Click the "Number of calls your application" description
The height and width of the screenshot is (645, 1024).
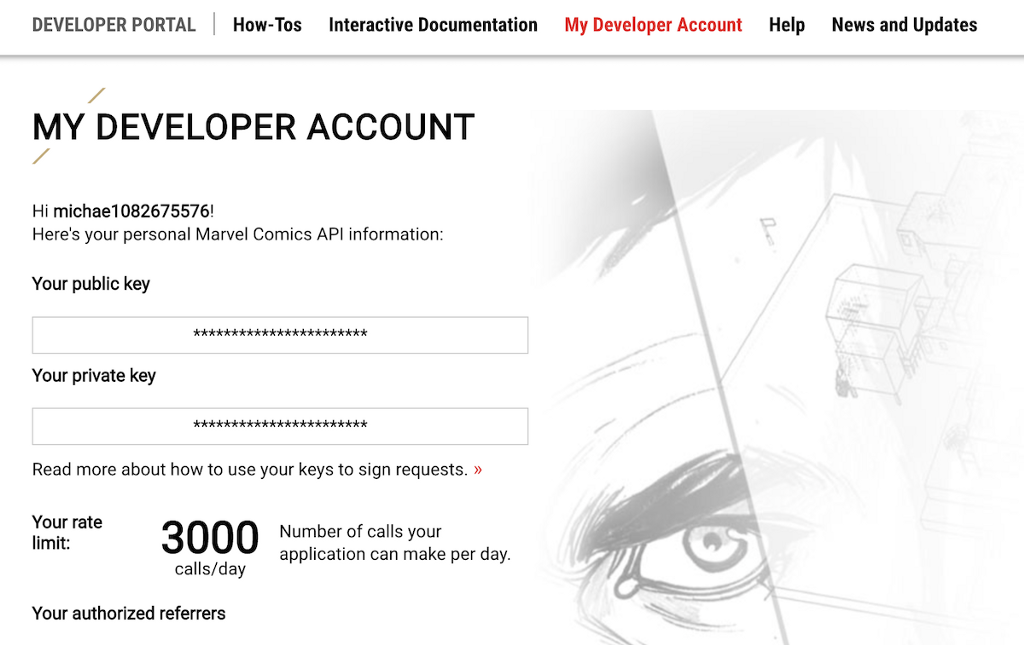point(395,543)
